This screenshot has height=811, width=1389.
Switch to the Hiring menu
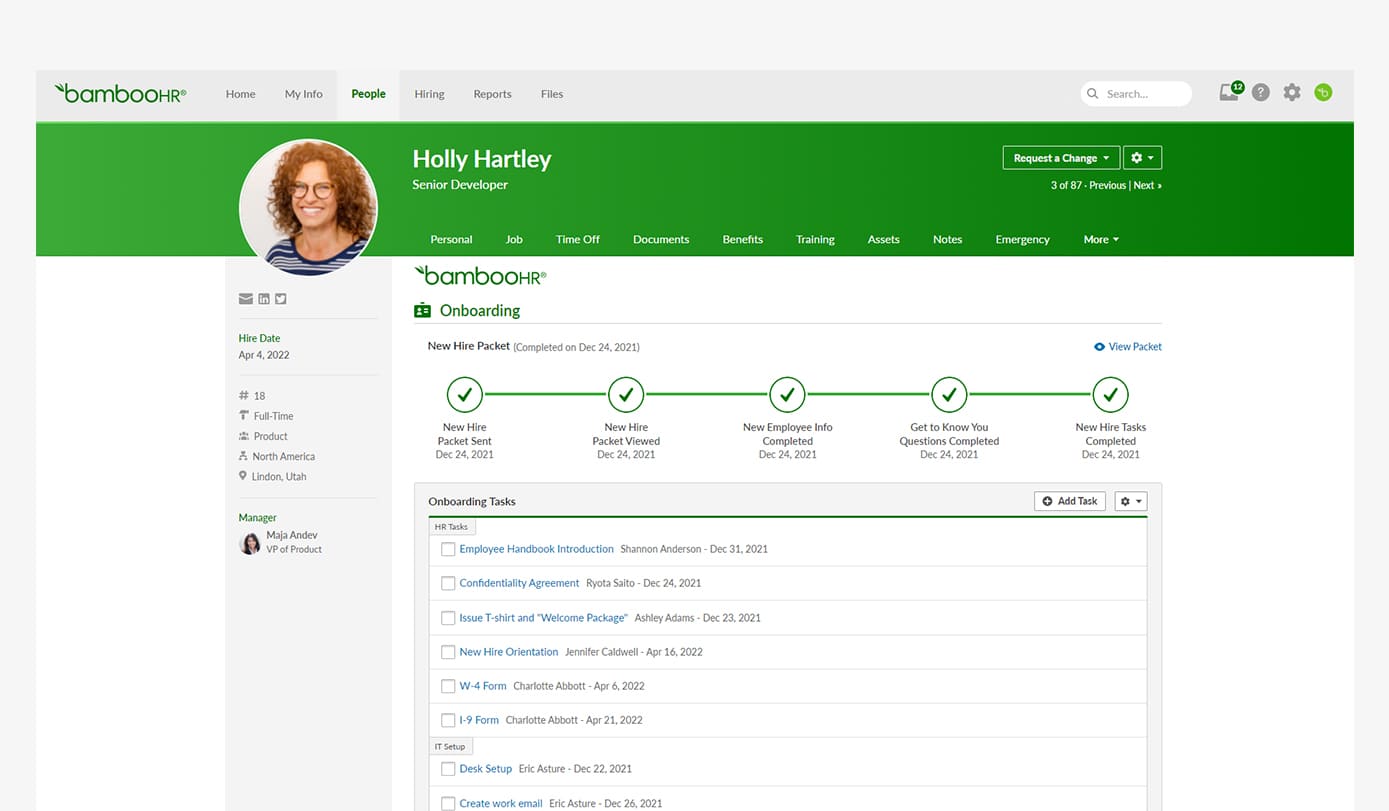(429, 94)
